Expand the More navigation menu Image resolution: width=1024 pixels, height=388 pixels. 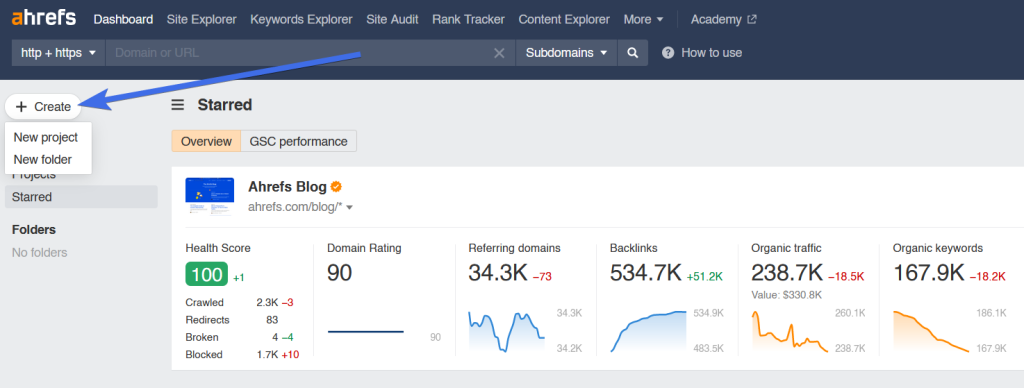[643, 20]
